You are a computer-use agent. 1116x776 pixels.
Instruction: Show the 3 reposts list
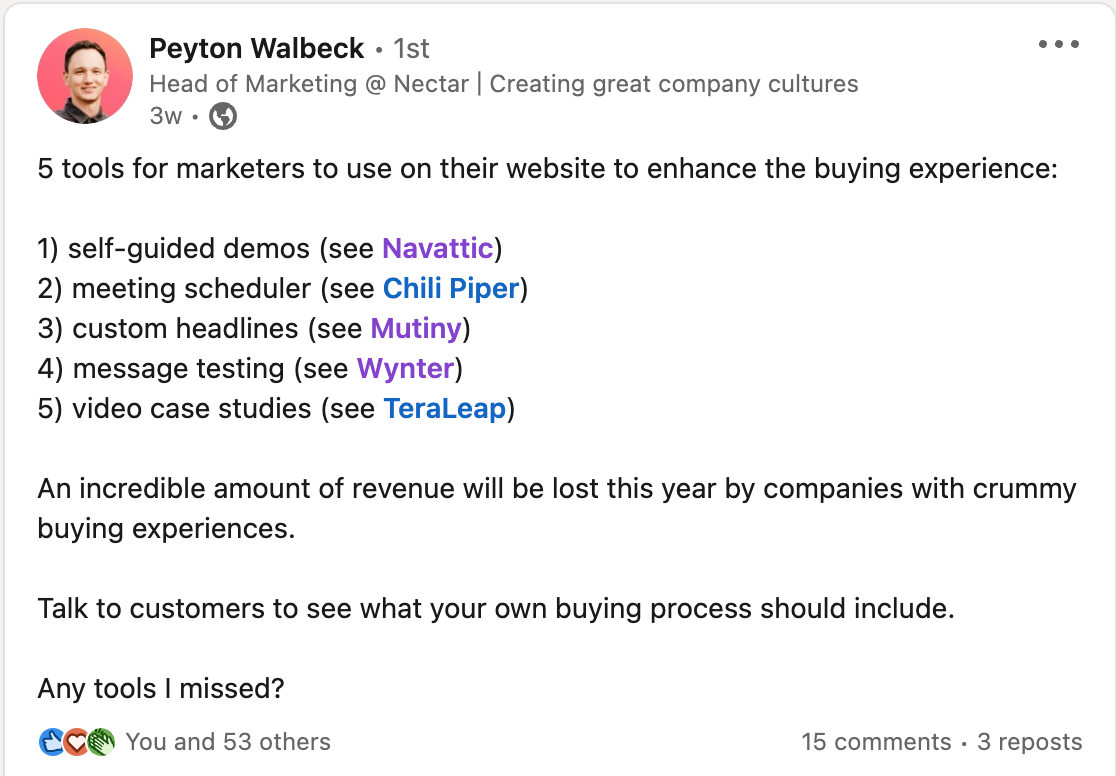[1029, 742]
